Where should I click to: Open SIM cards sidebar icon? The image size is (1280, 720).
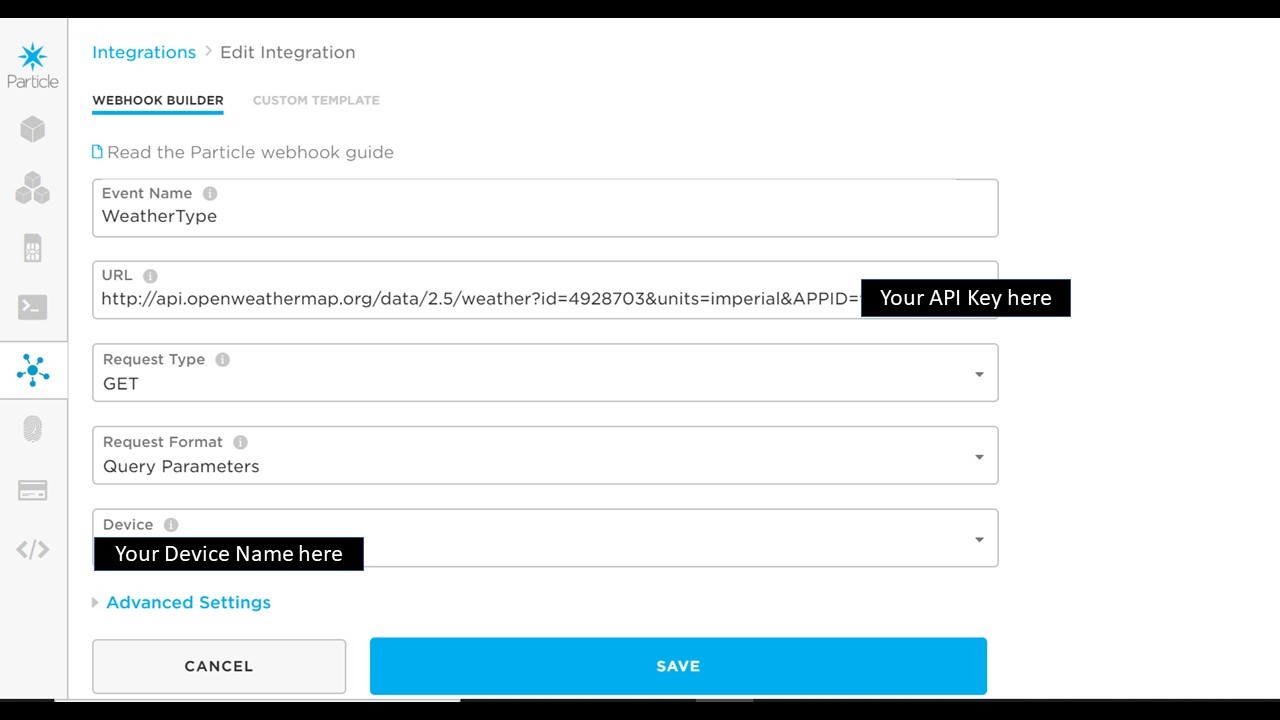[33, 248]
